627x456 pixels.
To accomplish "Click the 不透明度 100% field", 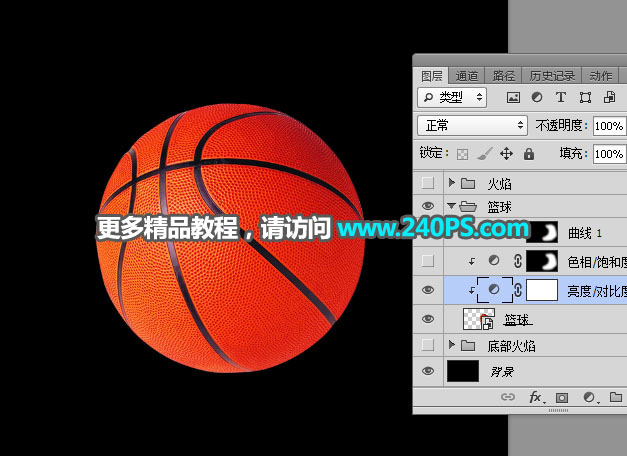I will [x=609, y=126].
